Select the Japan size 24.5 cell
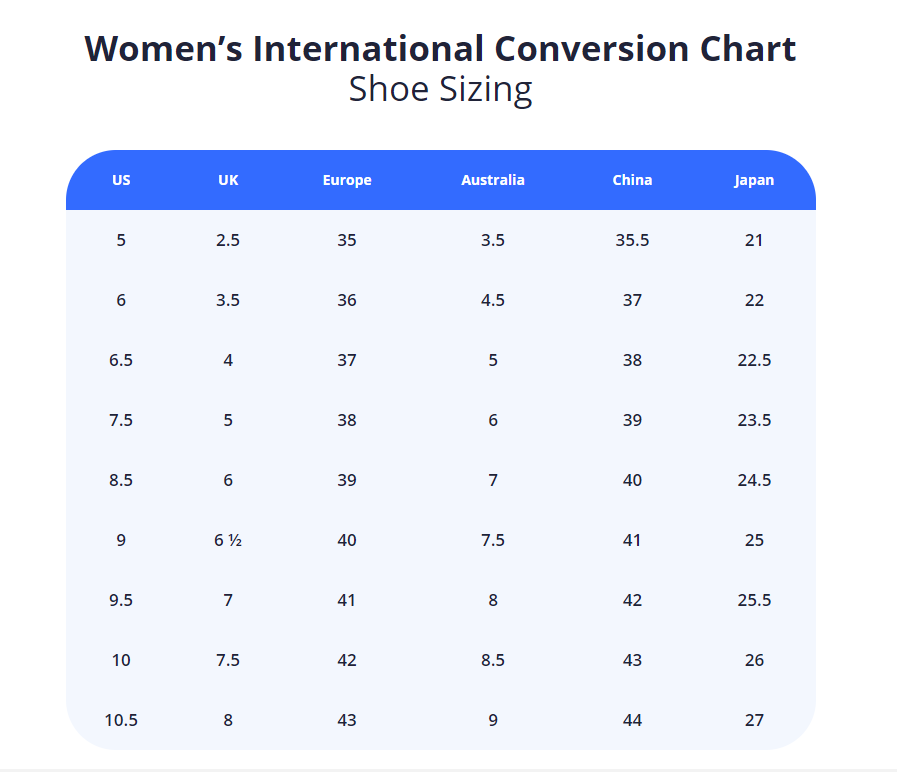Image resolution: width=897 pixels, height=772 pixels. pyautogui.click(x=754, y=480)
